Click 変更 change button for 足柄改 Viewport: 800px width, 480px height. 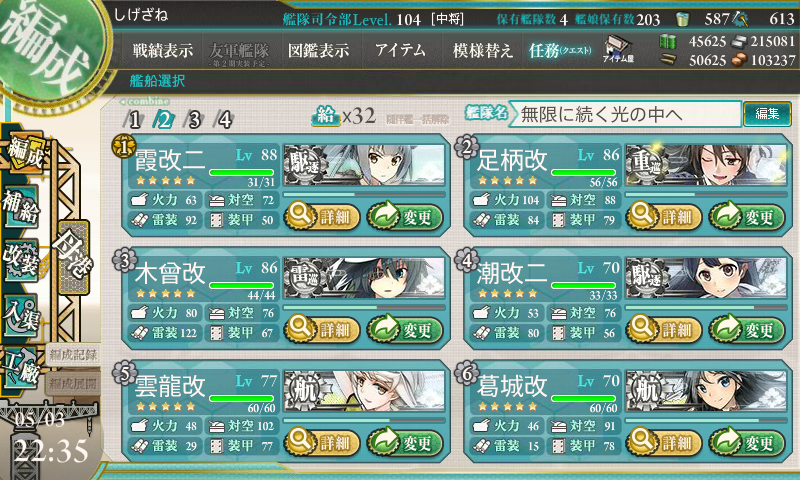[746, 217]
